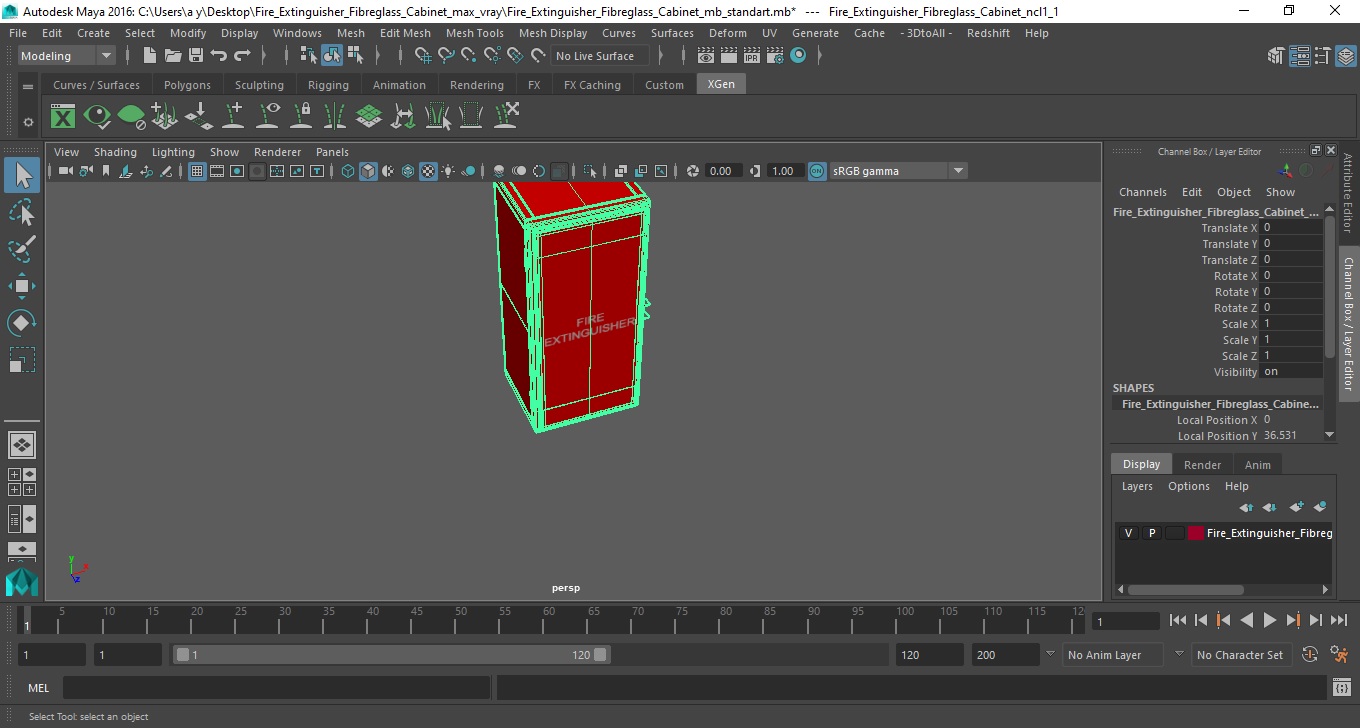The height and width of the screenshot is (728, 1360).
Task: Click the Translate X value field
Action: click(x=1291, y=228)
